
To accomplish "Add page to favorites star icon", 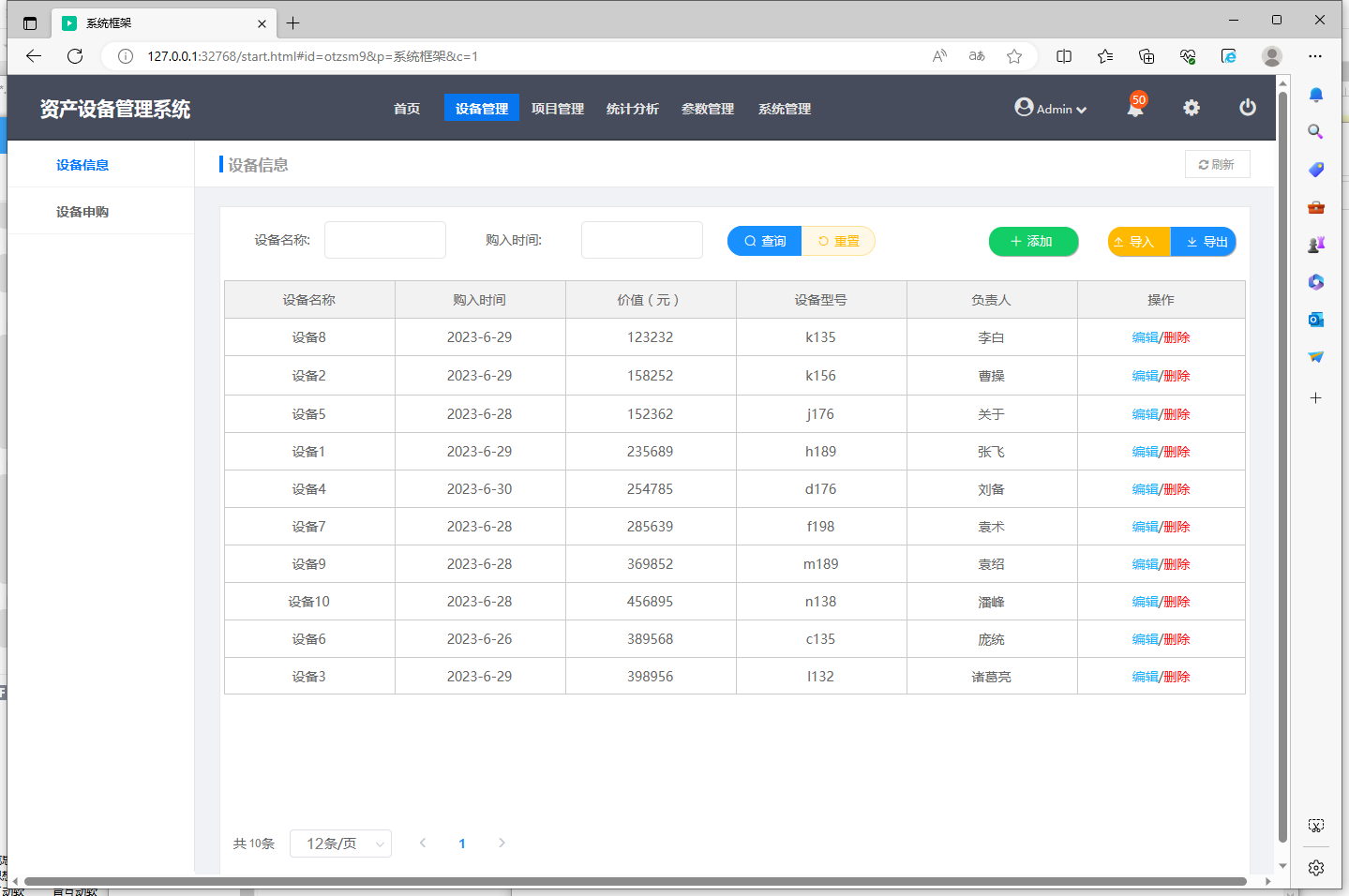I will [1014, 56].
